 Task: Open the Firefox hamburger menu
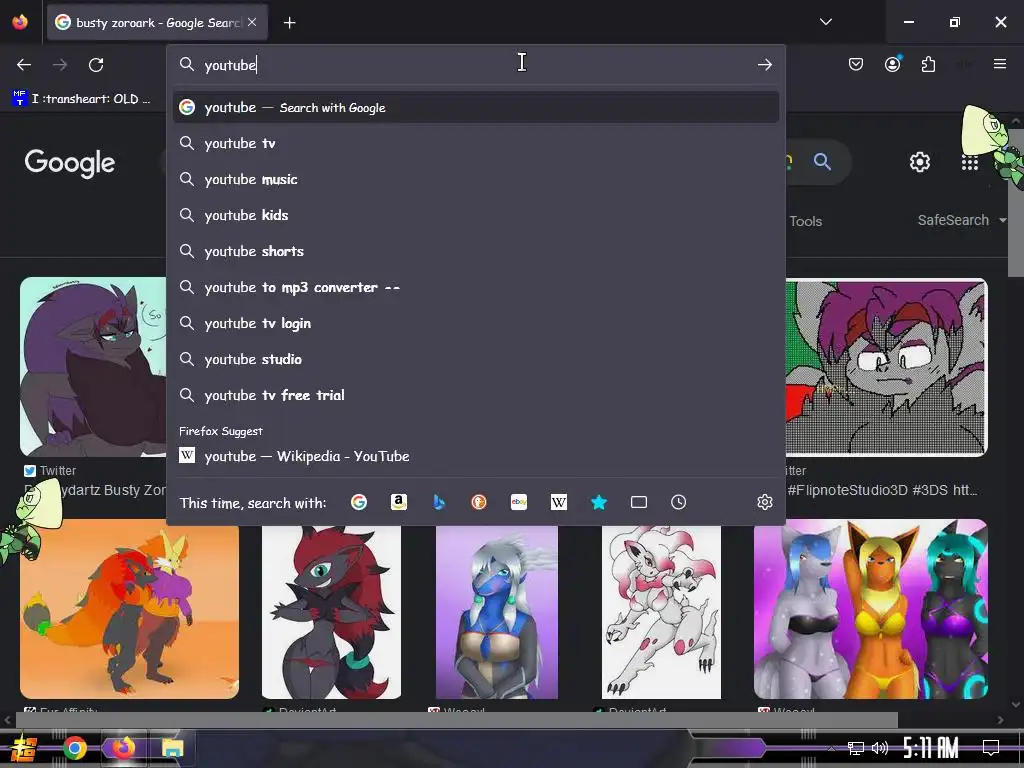(x=999, y=64)
